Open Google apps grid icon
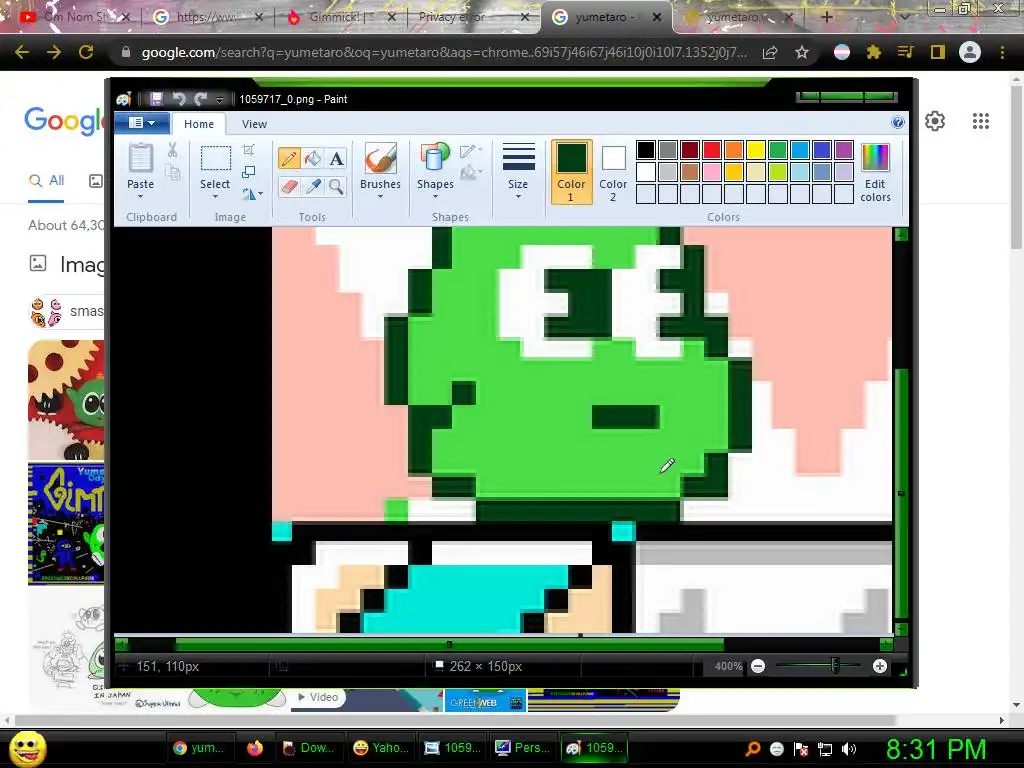This screenshot has width=1024, height=768. (980, 121)
